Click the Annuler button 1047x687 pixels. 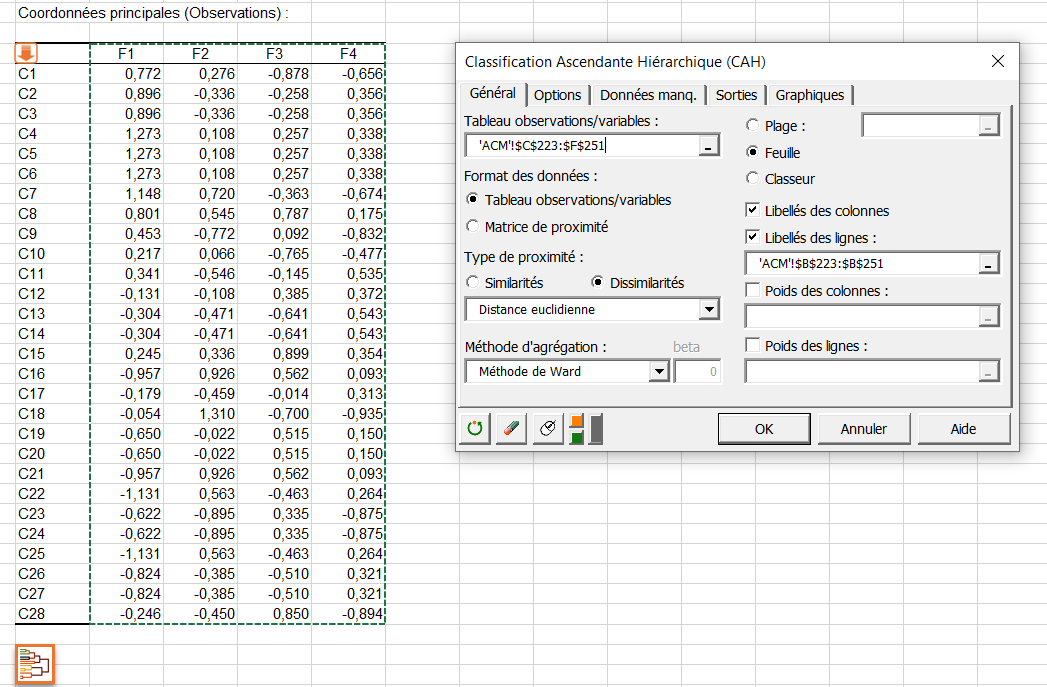pos(863,429)
